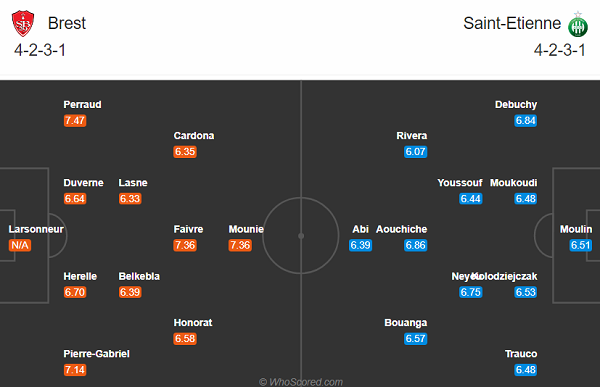Open Perraud's 7.47 rating badge
This screenshot has width=600, height=387.
75,121
